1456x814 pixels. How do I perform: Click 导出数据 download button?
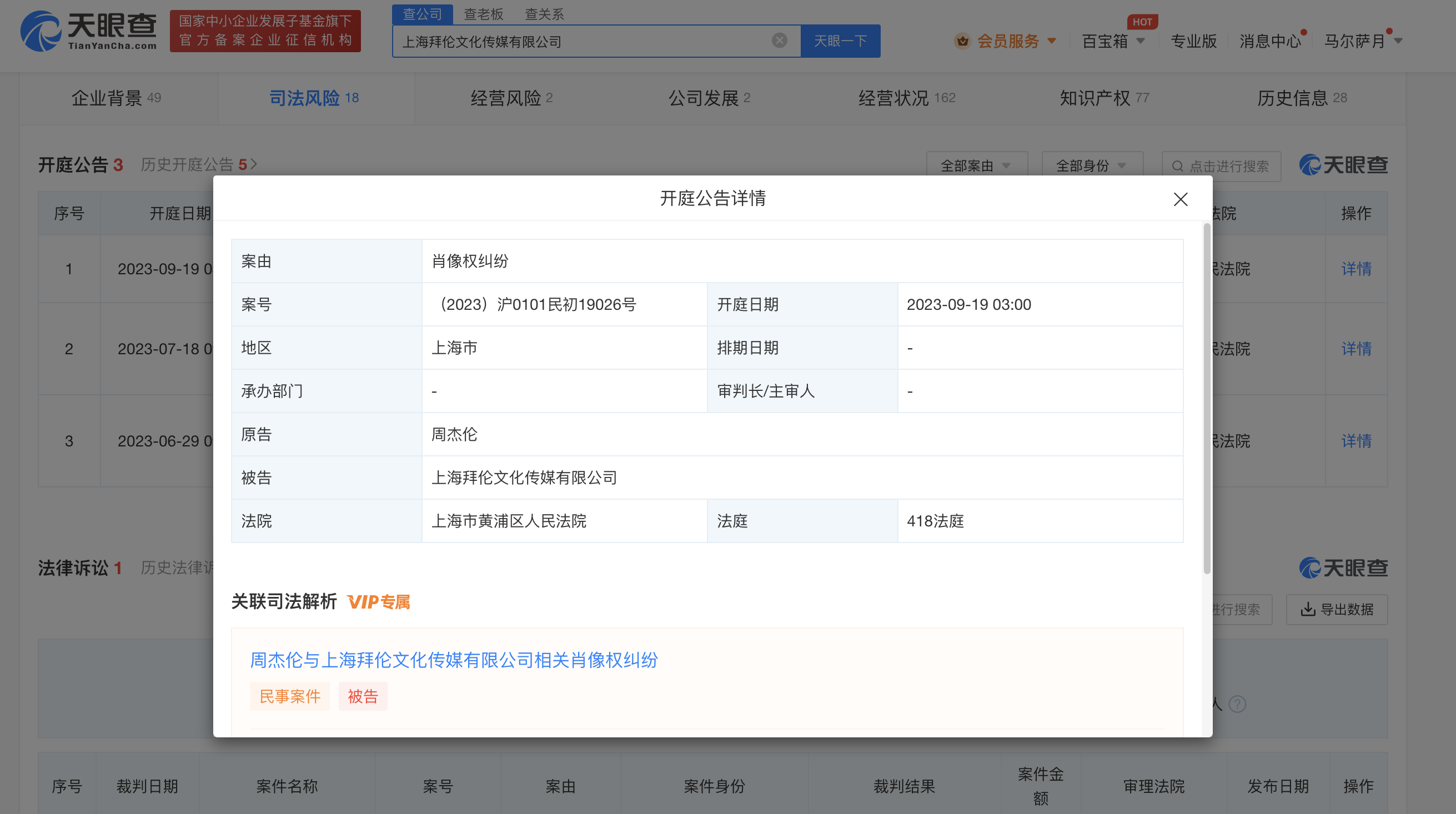(x=1337, y=609)
